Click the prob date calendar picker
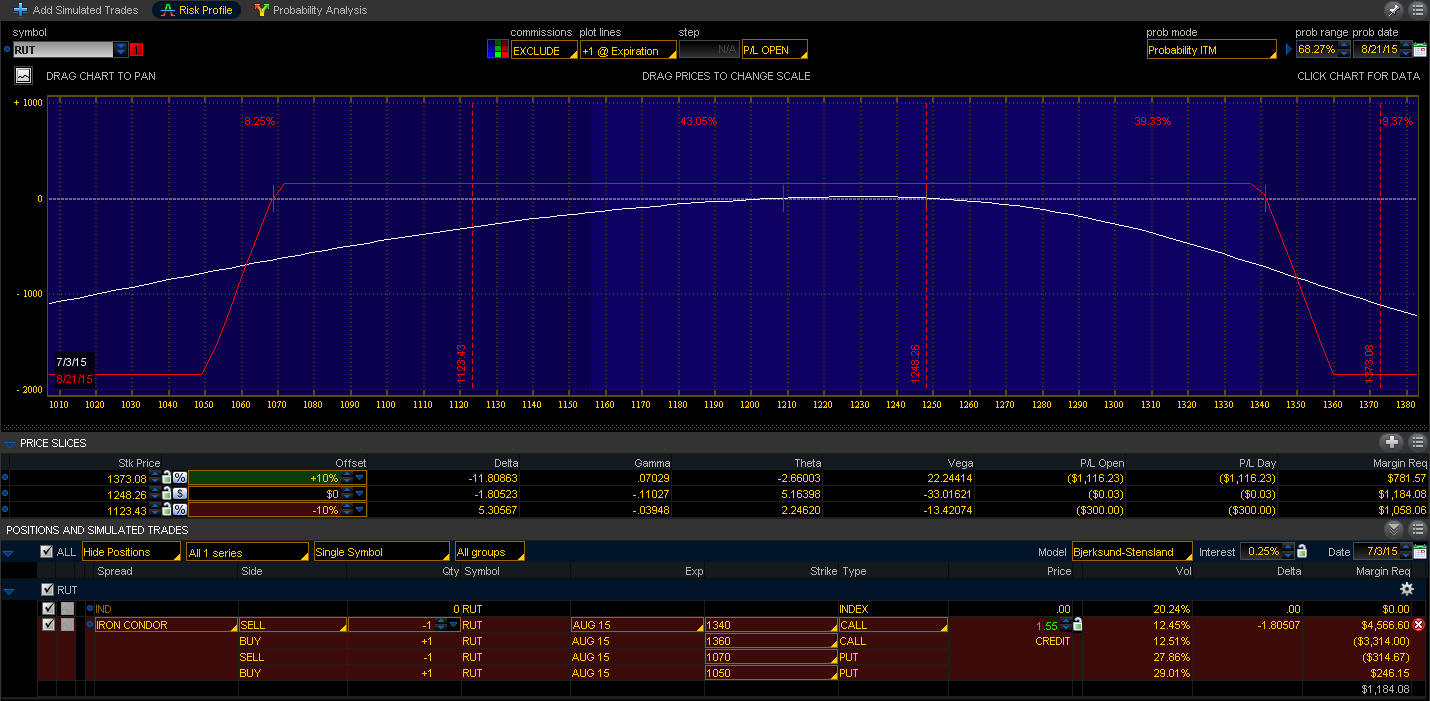Image resolution: width=1430 pixels, height=701 pixels. pyautogui.click(x=1421, y=48)
